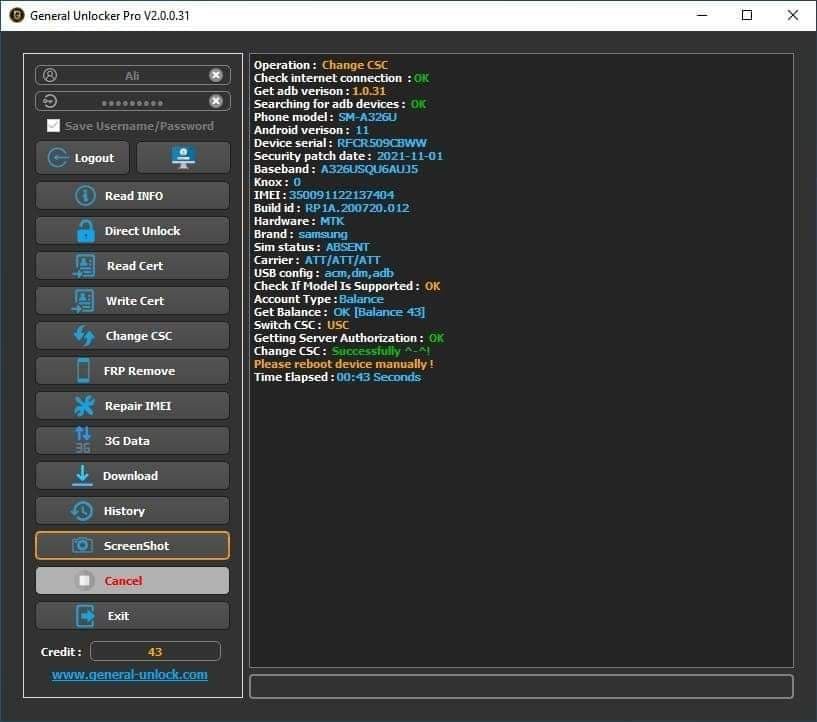The image size is (817, 722).
Task: Click Build id RP1A.200720.012 text
Action: [x=357, y=208]
